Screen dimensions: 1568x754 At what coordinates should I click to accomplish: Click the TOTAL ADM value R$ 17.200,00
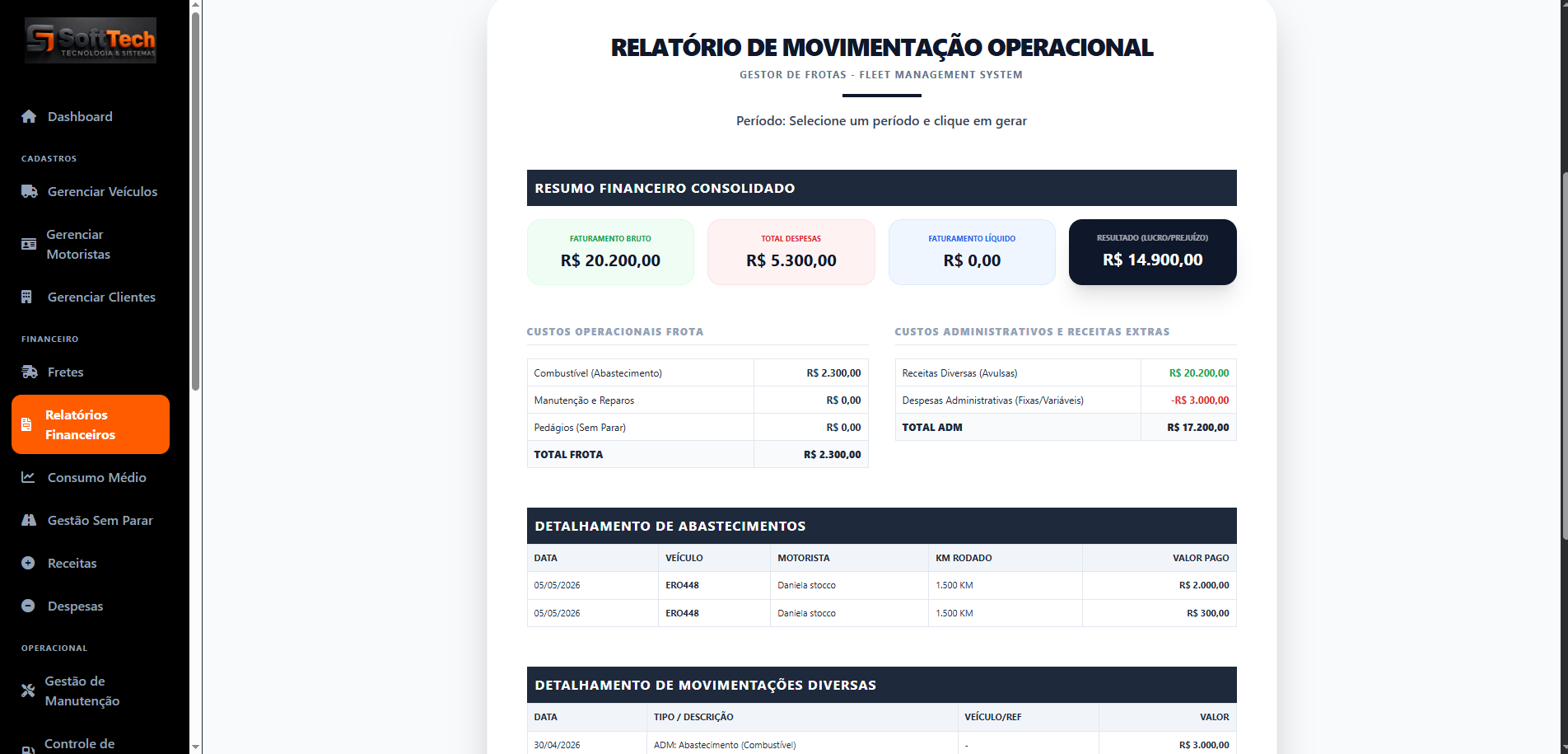pyautogui.click(x=1198, y=428)
